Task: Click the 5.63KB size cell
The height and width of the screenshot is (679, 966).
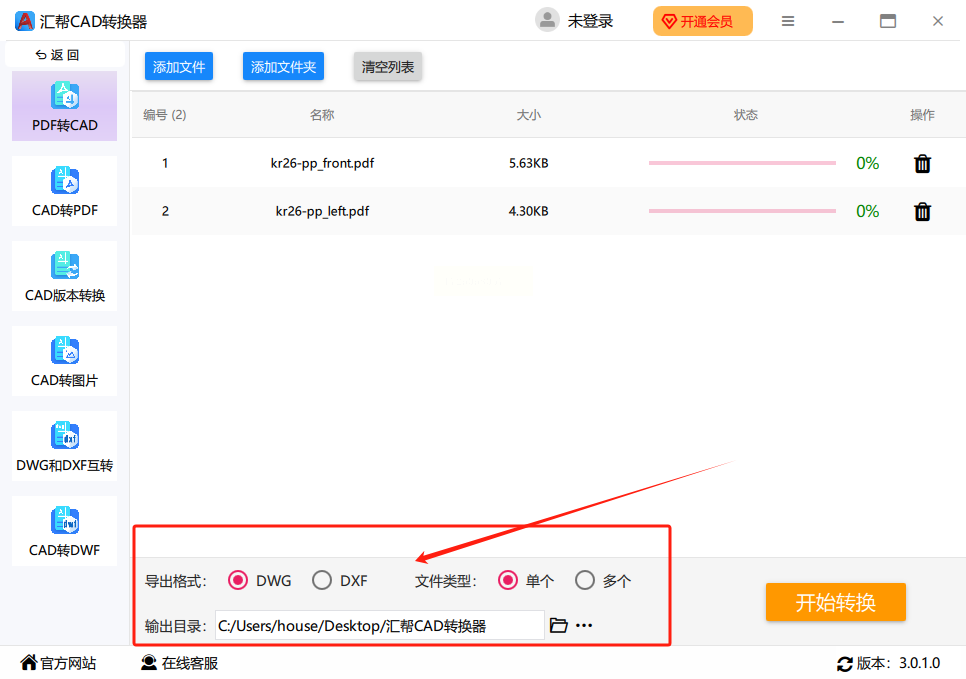Action: (x=529, y=163)
